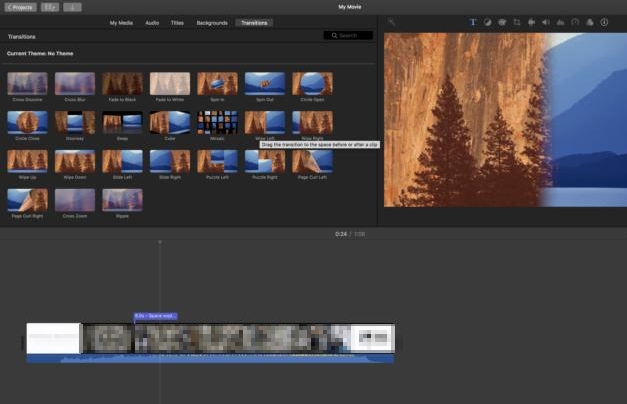The height and width of the screenshot is (404, 627).
Task: Open the clip information icon
Action: (604, 22)
